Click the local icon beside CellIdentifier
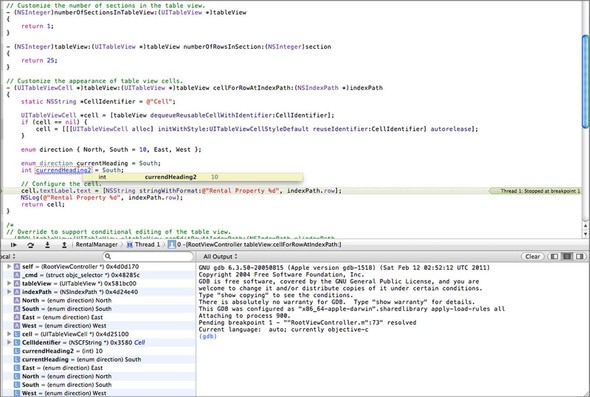This screenshot has width=590, height=397. click(17, 342)
